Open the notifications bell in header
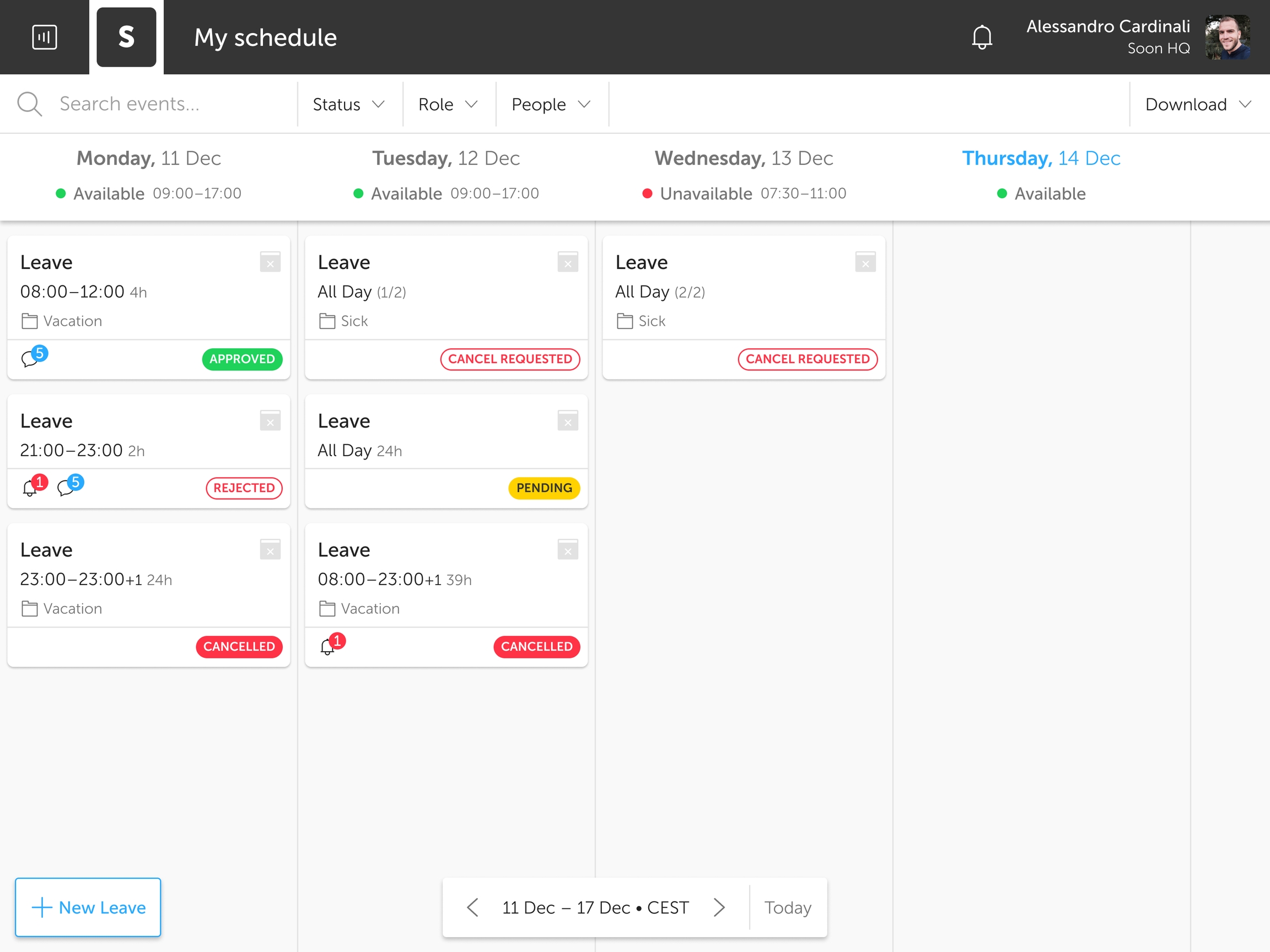 pyautogui.click(x=982, y=37)
